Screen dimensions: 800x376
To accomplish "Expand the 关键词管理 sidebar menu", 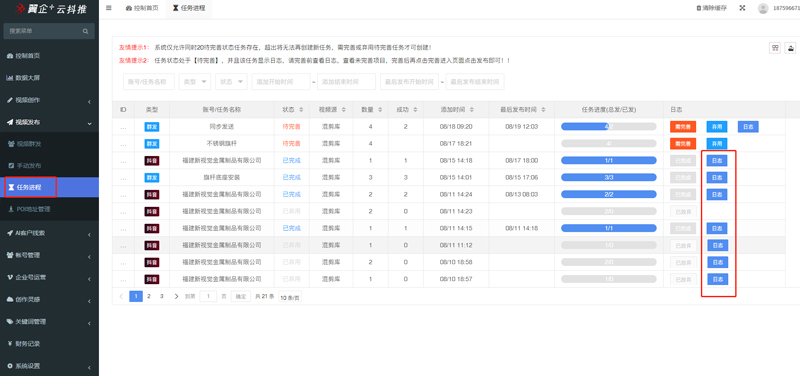I will (49, 322).
